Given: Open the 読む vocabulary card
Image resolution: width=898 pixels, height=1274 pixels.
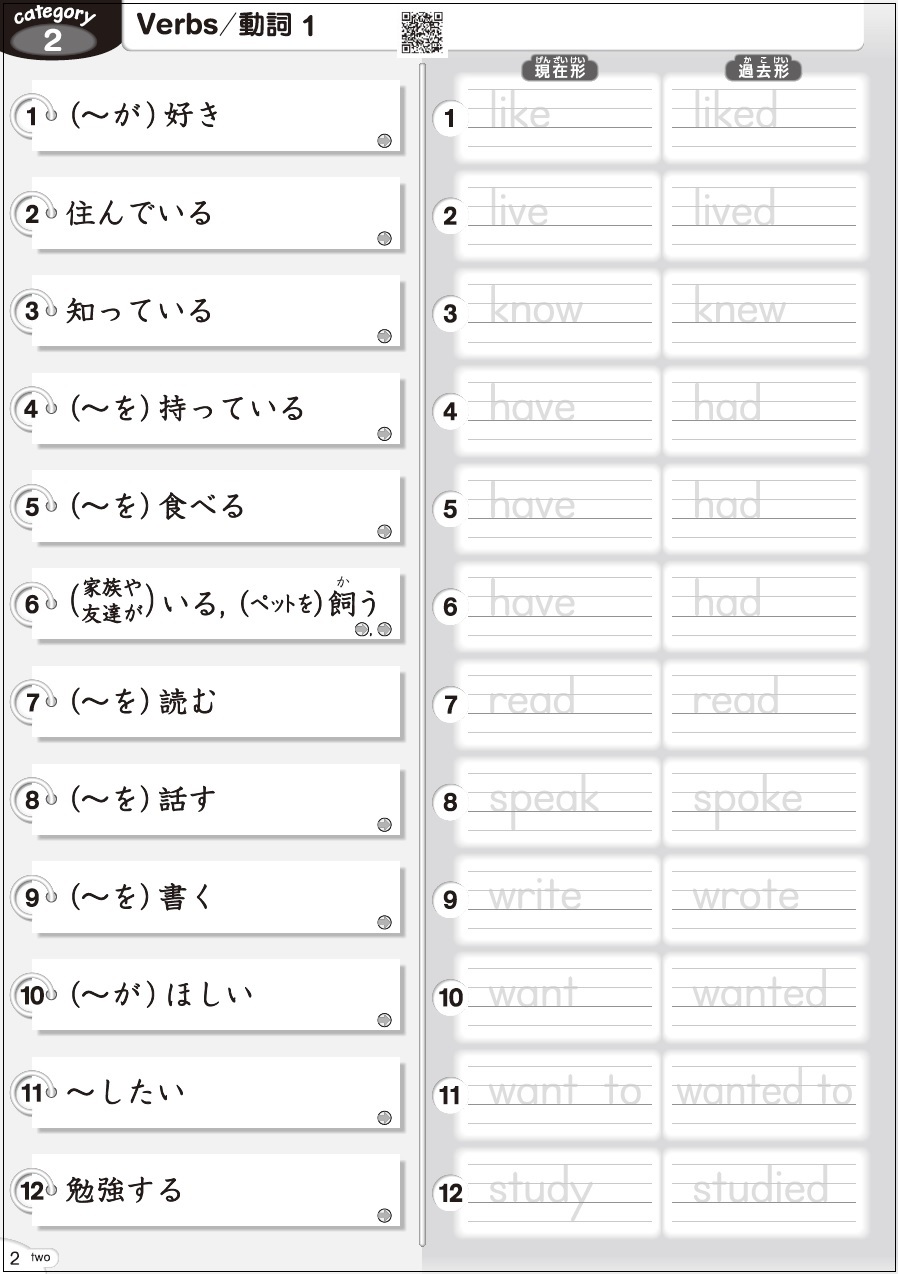Looking at the screenshot, I should [x=216, y=703].
